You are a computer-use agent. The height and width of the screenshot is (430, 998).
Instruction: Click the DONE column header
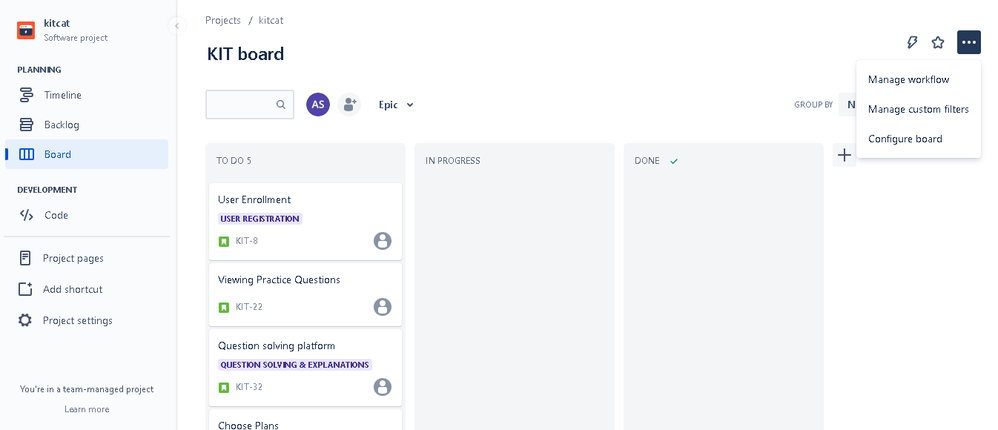coord(647,161)
